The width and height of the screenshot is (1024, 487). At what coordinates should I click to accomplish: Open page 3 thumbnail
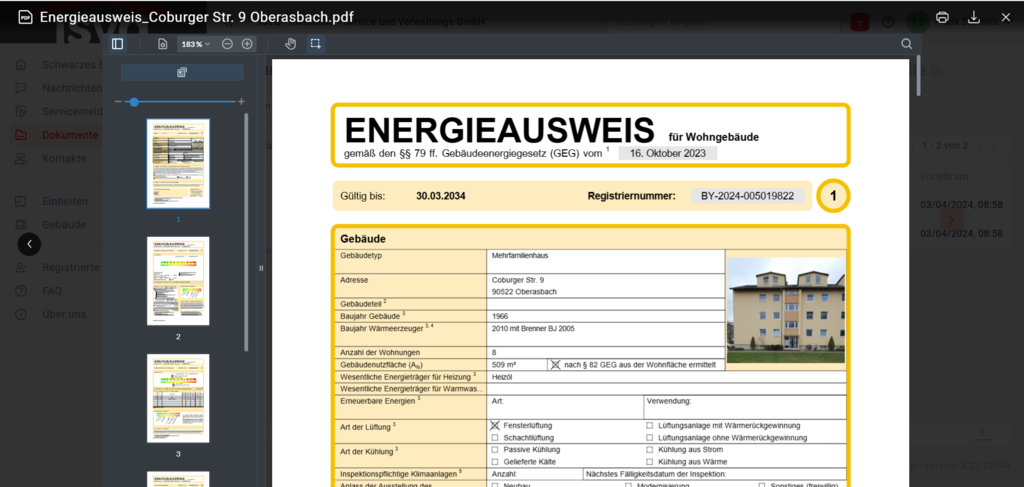pyautogui.click(x=178, y=398)
